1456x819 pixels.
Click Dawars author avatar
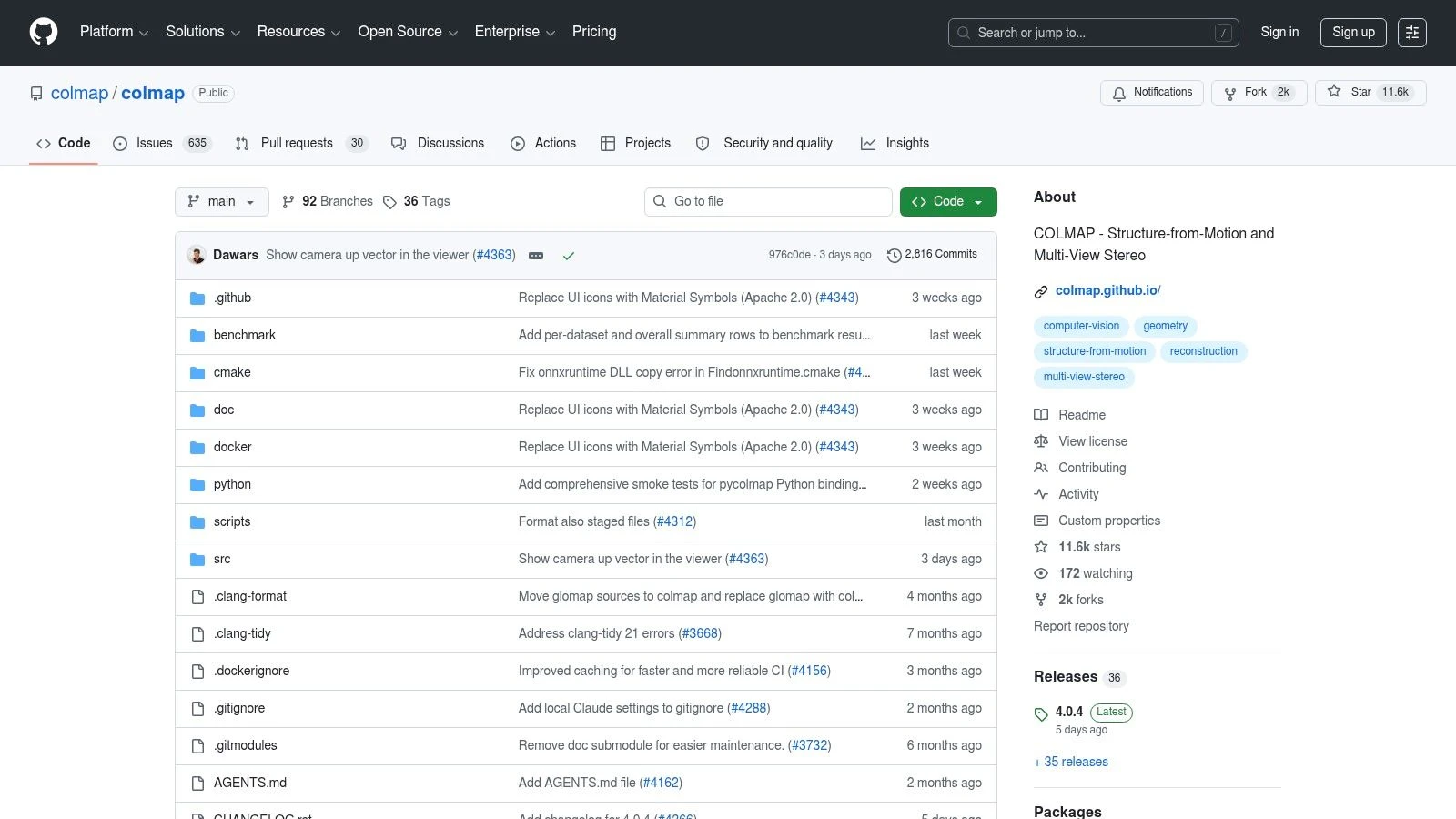tap(197, 255)
